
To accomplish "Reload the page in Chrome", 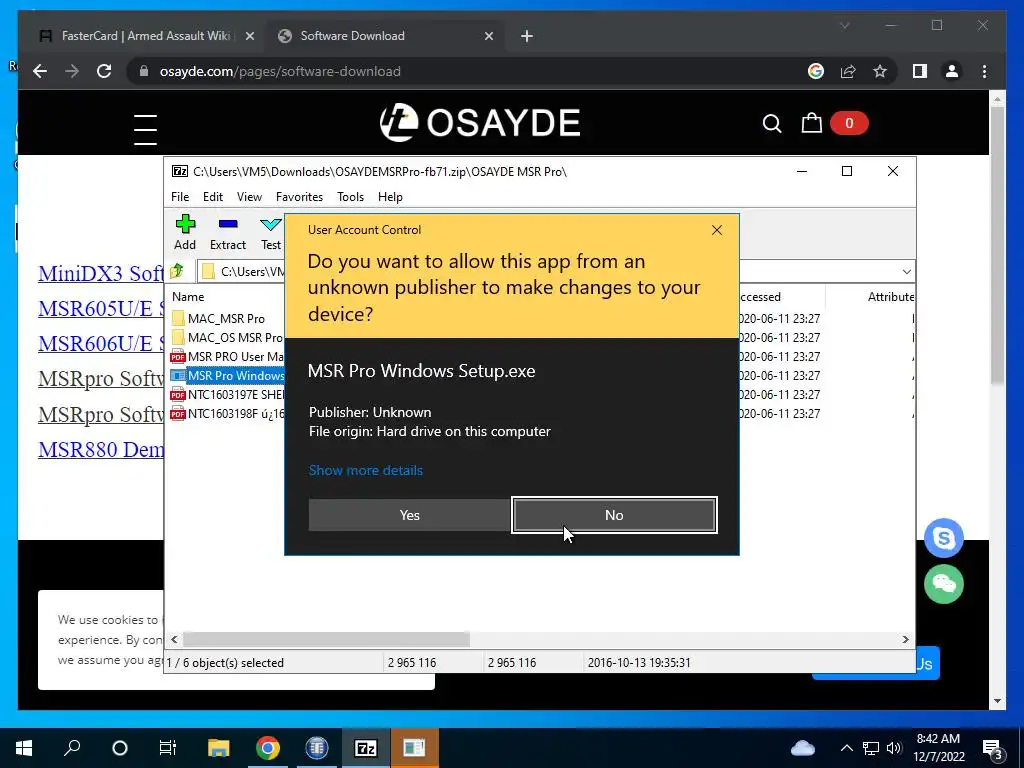I will click(x=104, y=71).
